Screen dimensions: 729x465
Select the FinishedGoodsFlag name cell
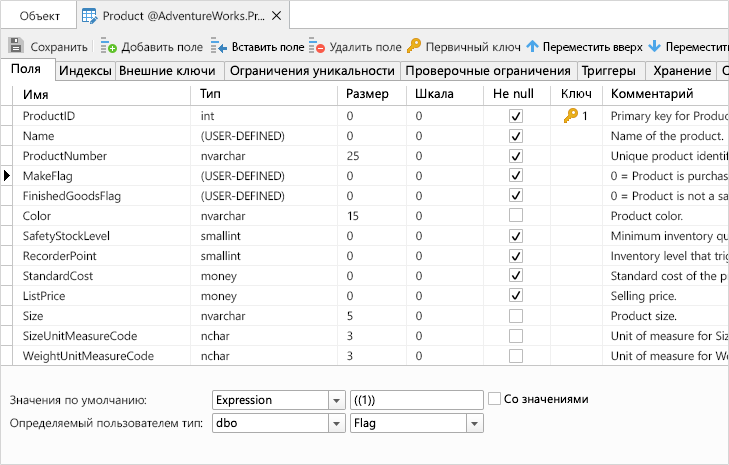pos(101,196)
